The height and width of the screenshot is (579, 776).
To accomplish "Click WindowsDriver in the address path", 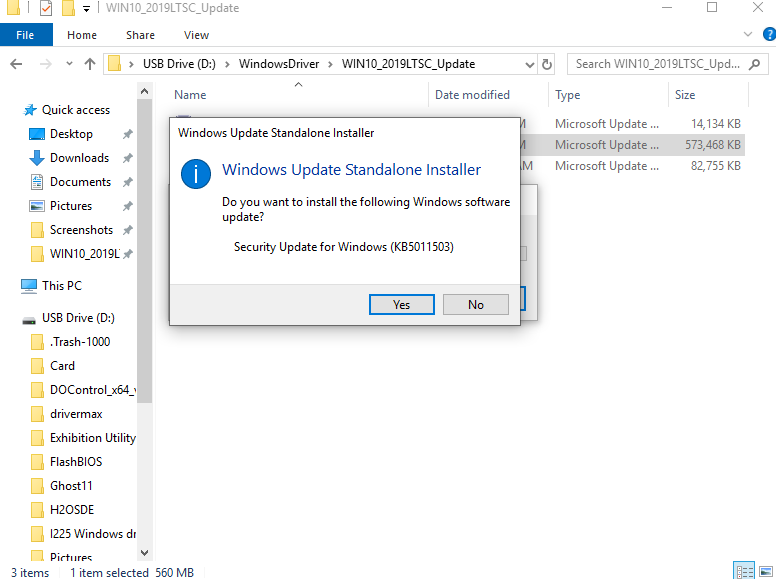I will pyautogui.click(x=279, y=64).
